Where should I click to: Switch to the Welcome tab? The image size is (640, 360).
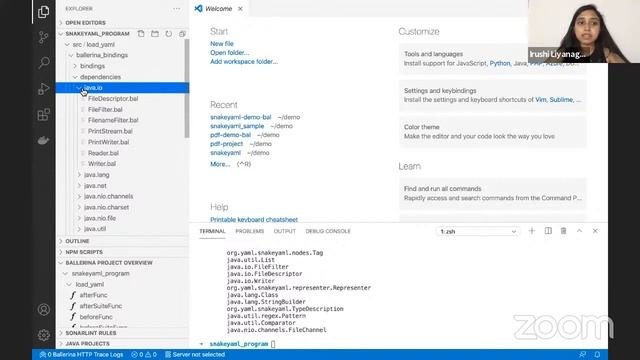coord(219,9)
